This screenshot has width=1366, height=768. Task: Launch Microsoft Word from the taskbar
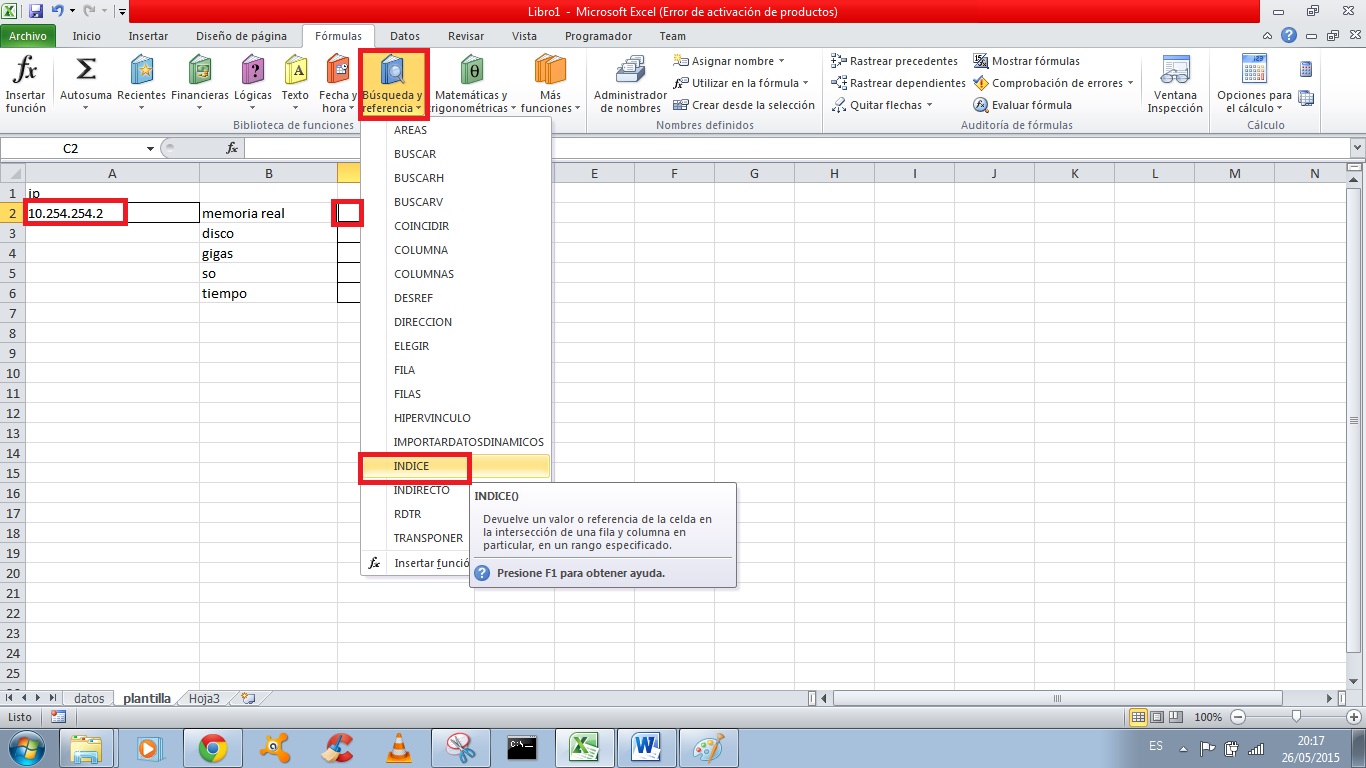coord(647,746)
